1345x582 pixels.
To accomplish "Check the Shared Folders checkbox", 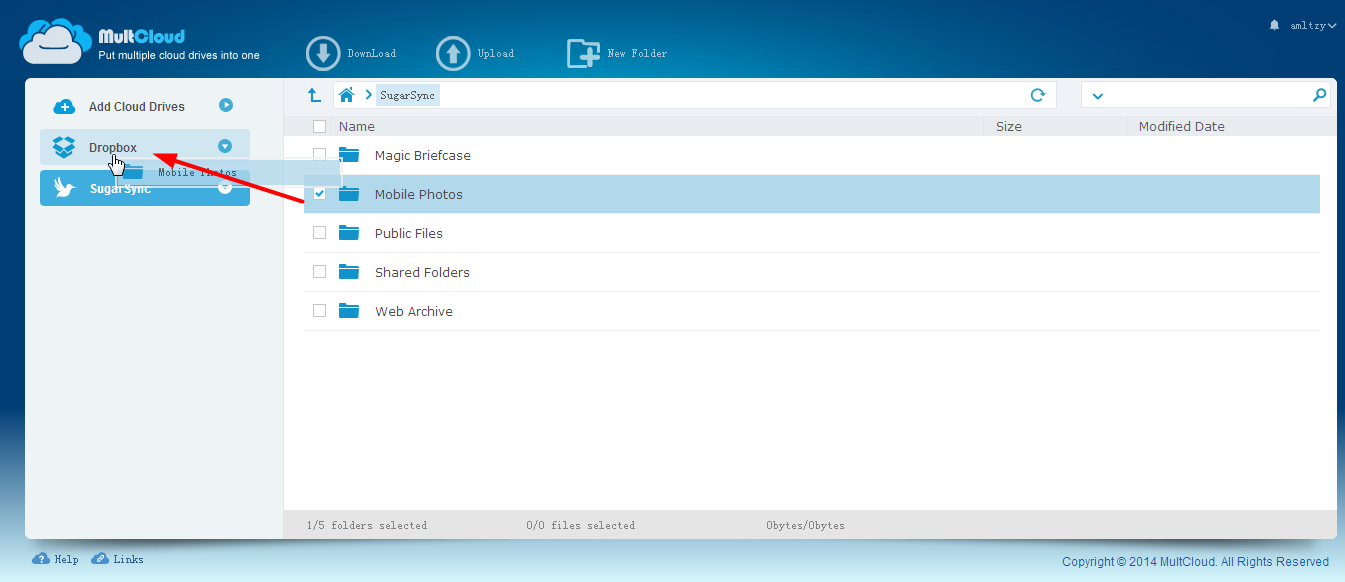I will click(x=319, y=271).
